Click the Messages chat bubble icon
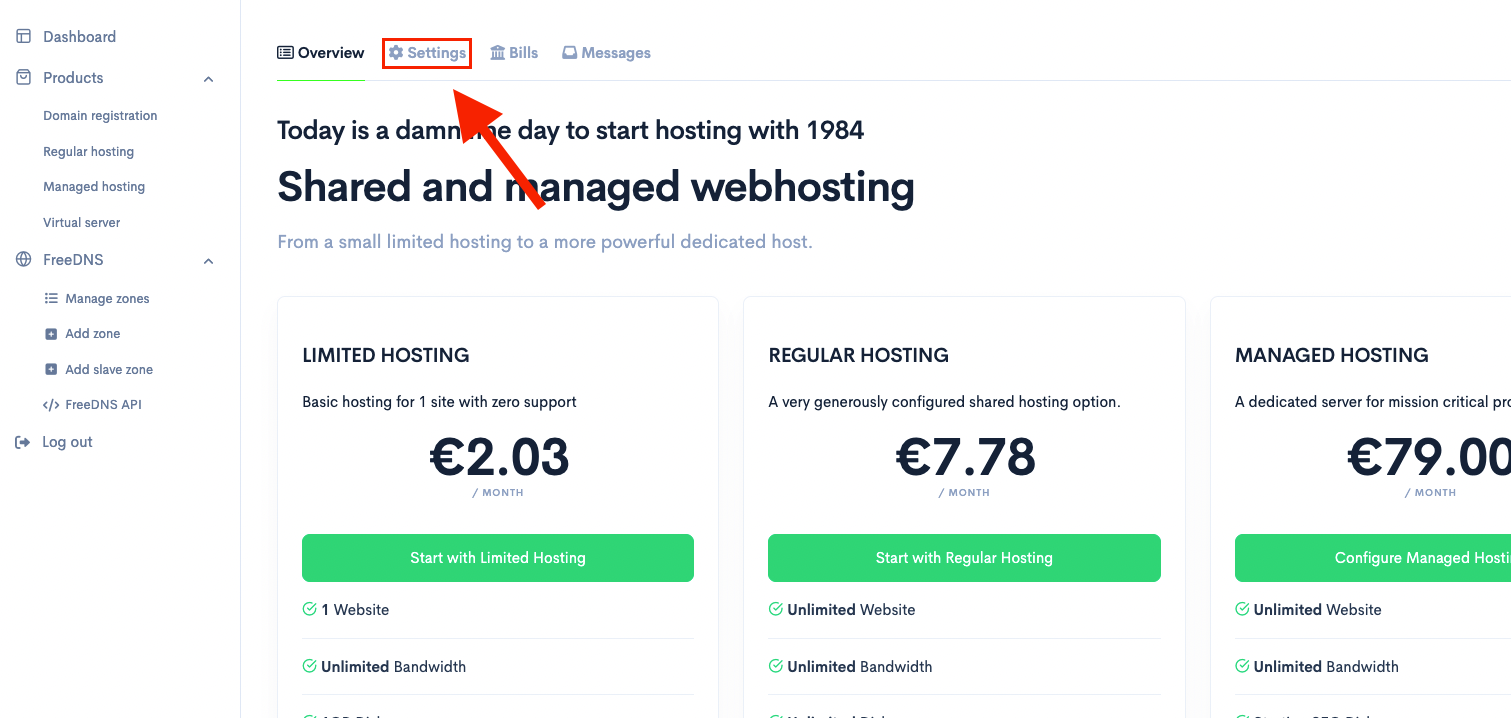 568,52
